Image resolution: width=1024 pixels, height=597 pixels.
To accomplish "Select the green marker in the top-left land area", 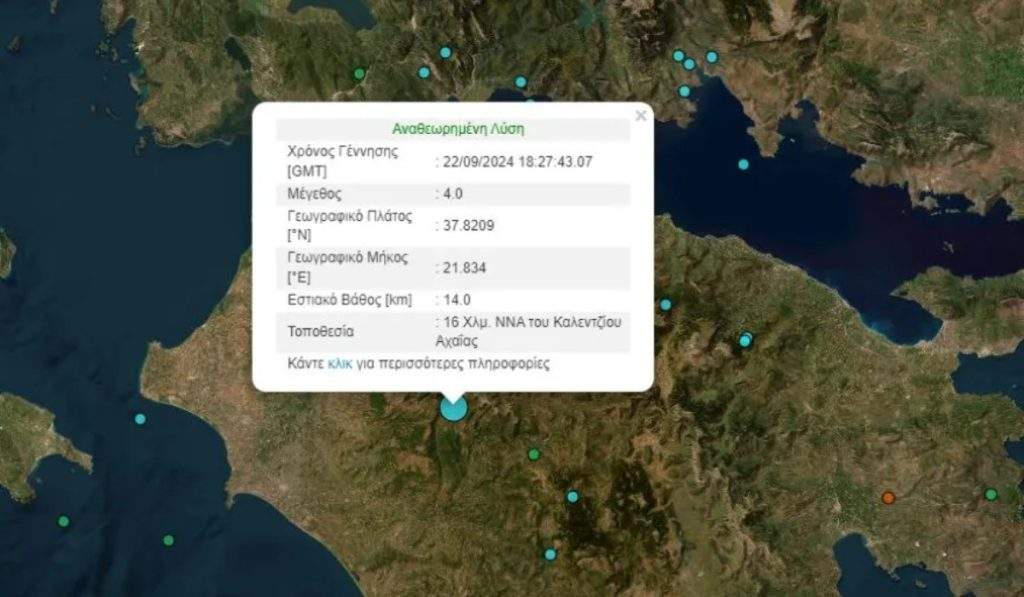I will [359, 73].
